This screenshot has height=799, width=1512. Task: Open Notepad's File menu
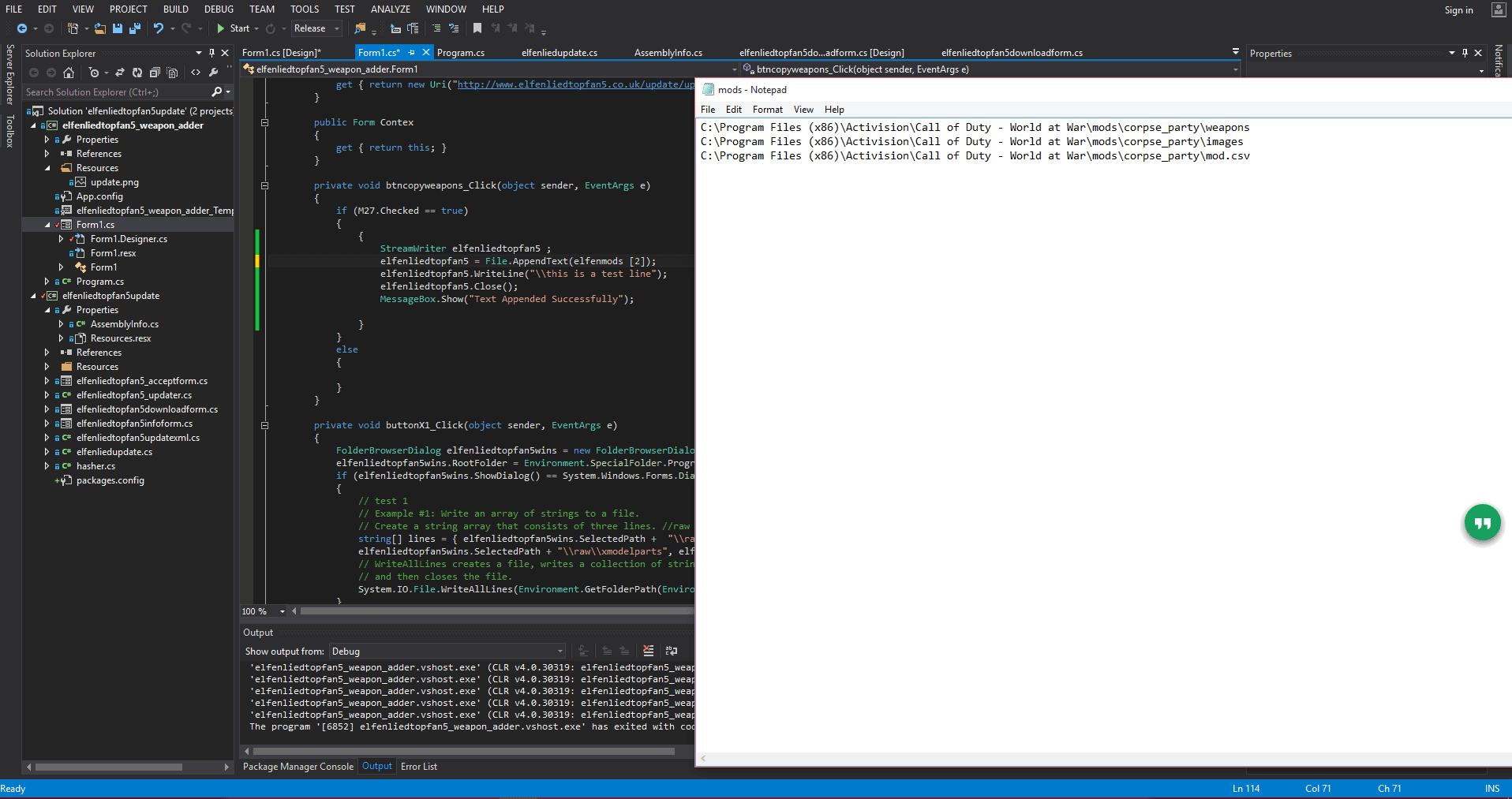[708, 110]
